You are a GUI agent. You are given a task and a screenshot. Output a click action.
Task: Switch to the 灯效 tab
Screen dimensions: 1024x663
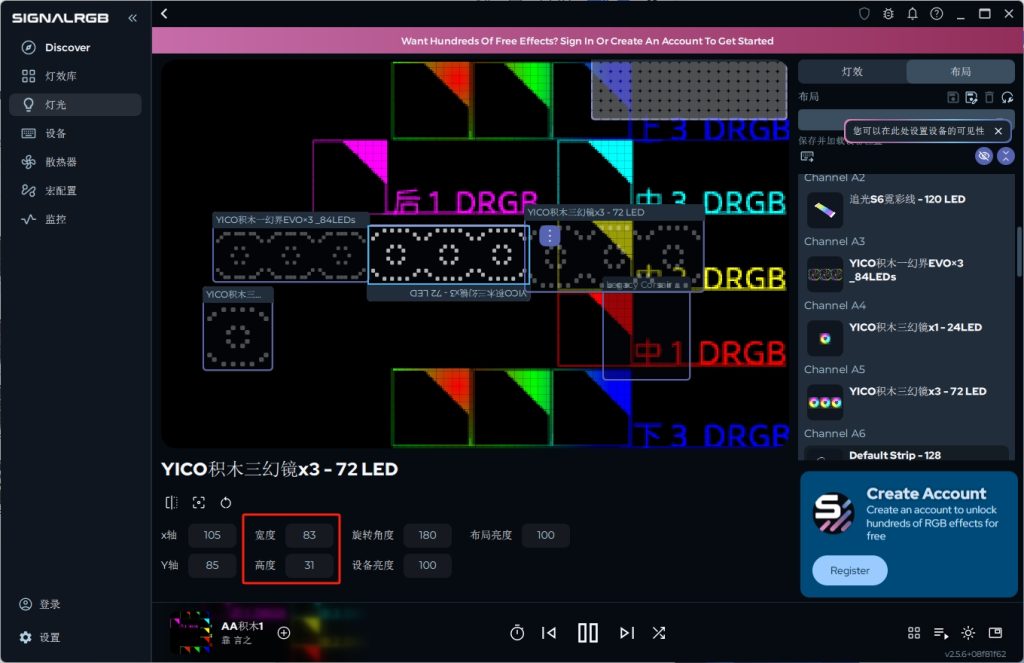click(852, 71)
